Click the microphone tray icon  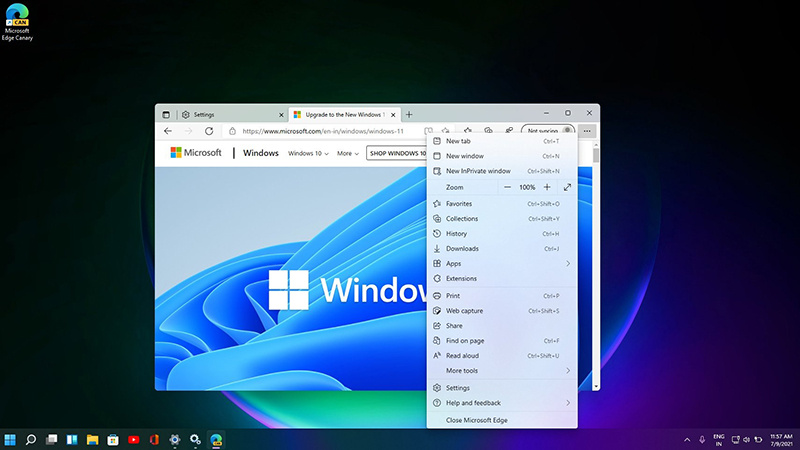702,439
